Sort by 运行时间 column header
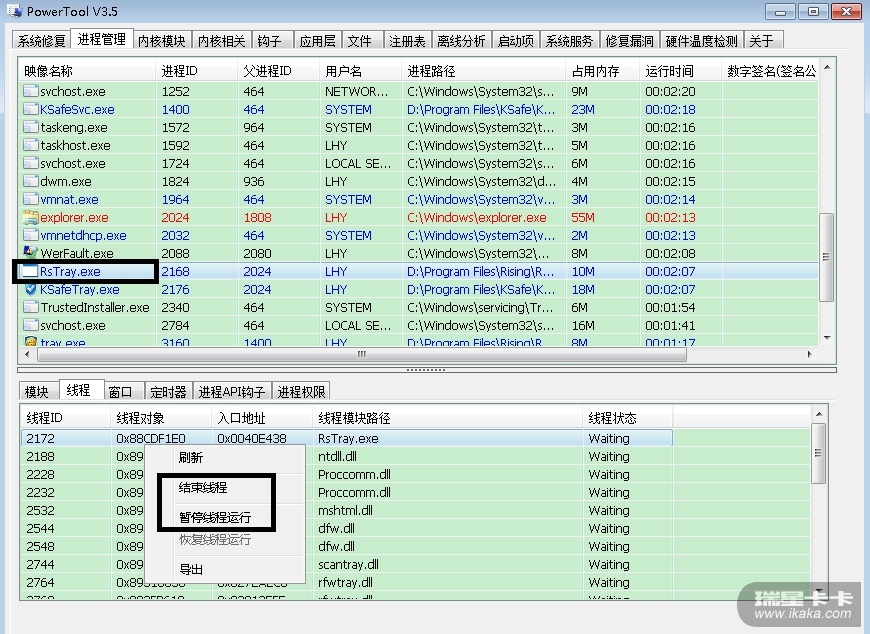 click(x=680, y=71)
